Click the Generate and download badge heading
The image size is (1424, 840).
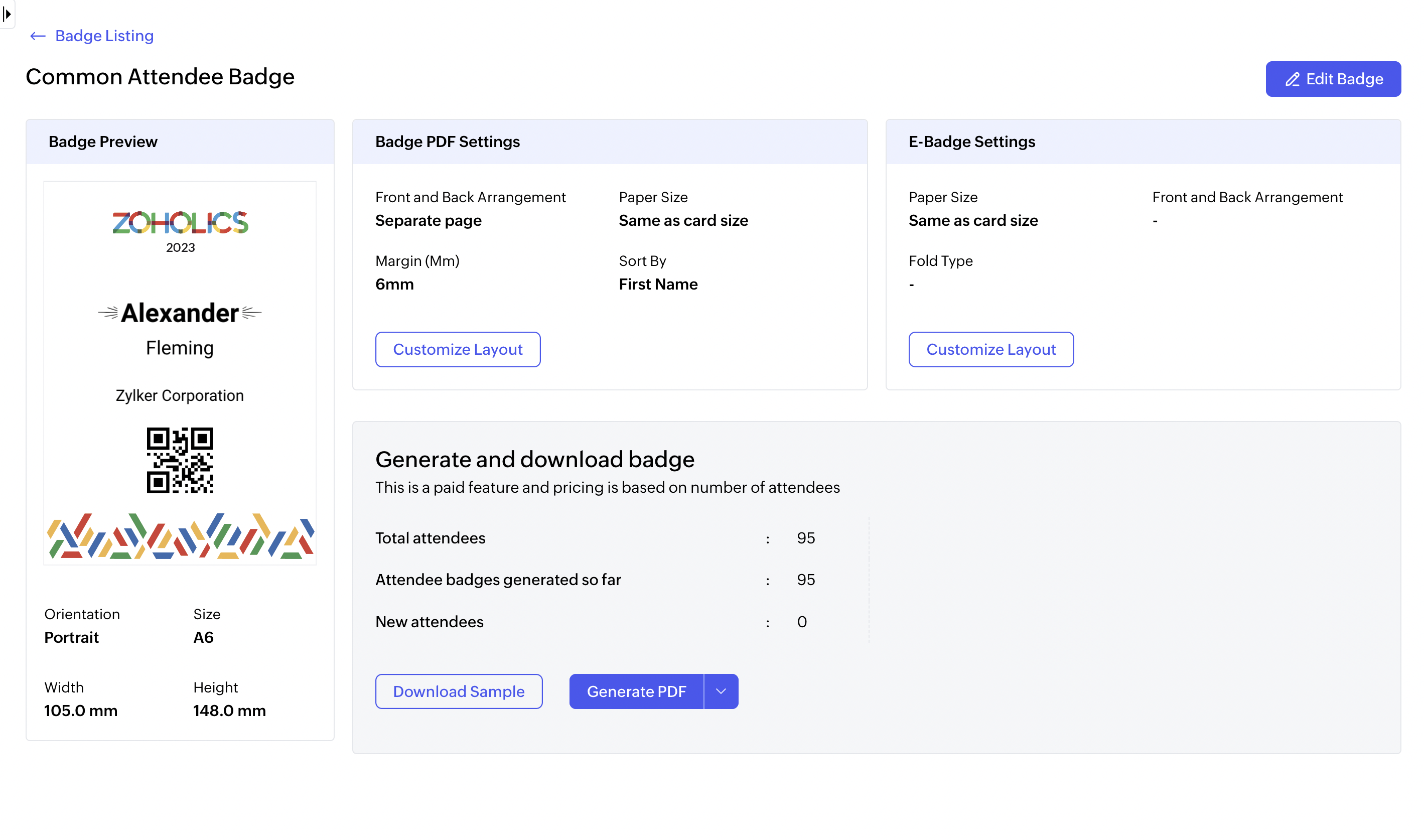534,459
